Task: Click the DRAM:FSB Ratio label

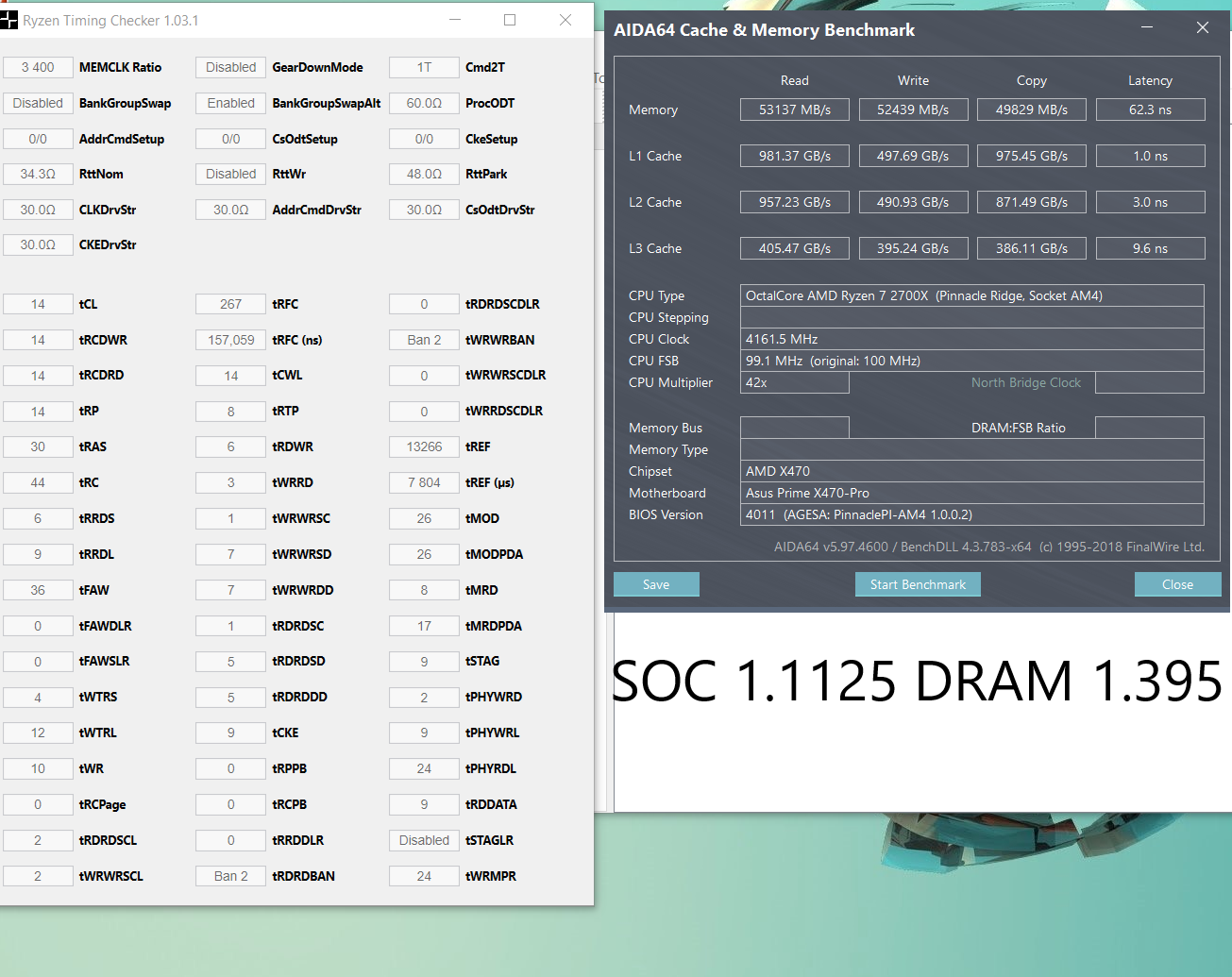Action: tap(1019, 428)
